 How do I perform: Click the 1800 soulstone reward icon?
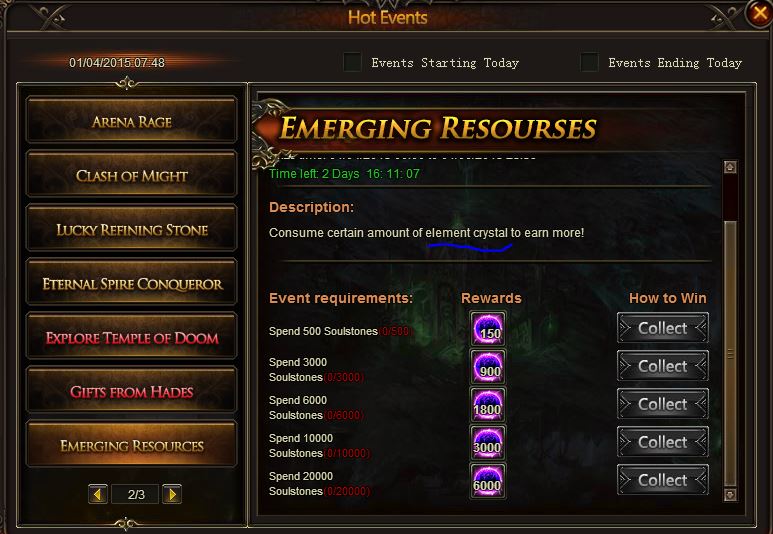click(x=488, y=404)
